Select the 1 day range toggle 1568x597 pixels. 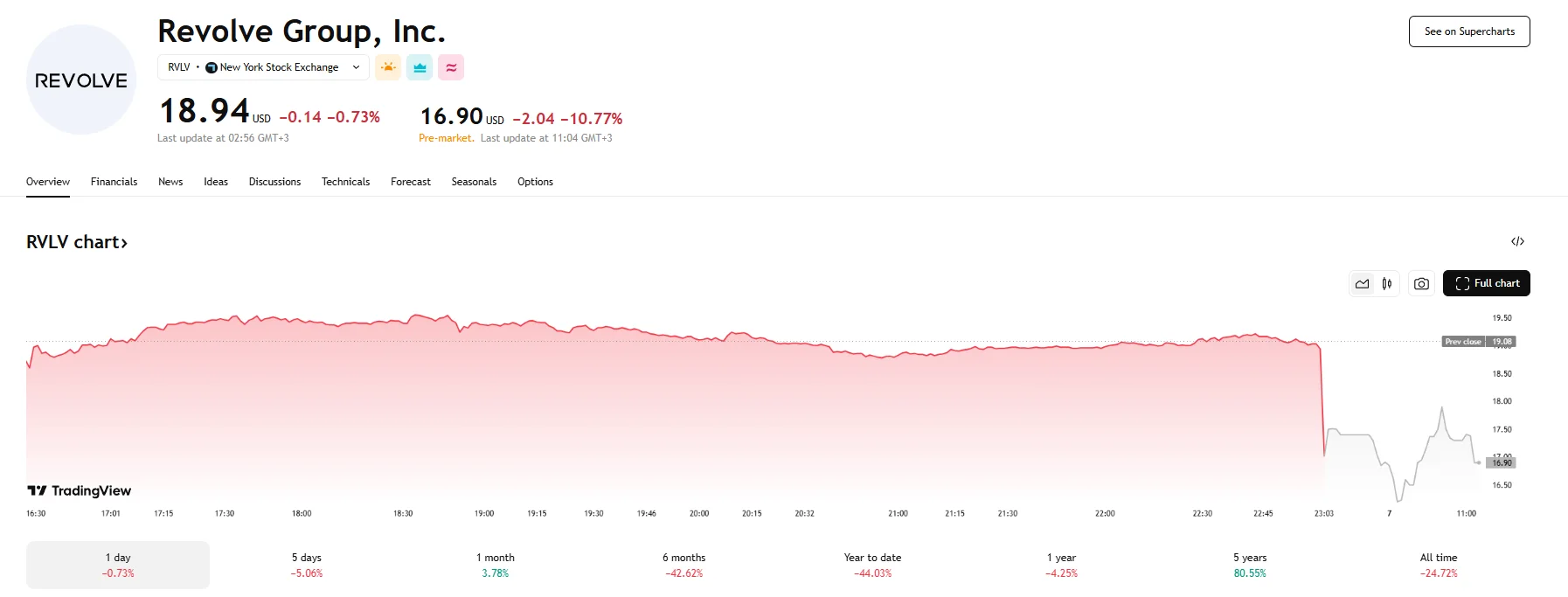117,564
